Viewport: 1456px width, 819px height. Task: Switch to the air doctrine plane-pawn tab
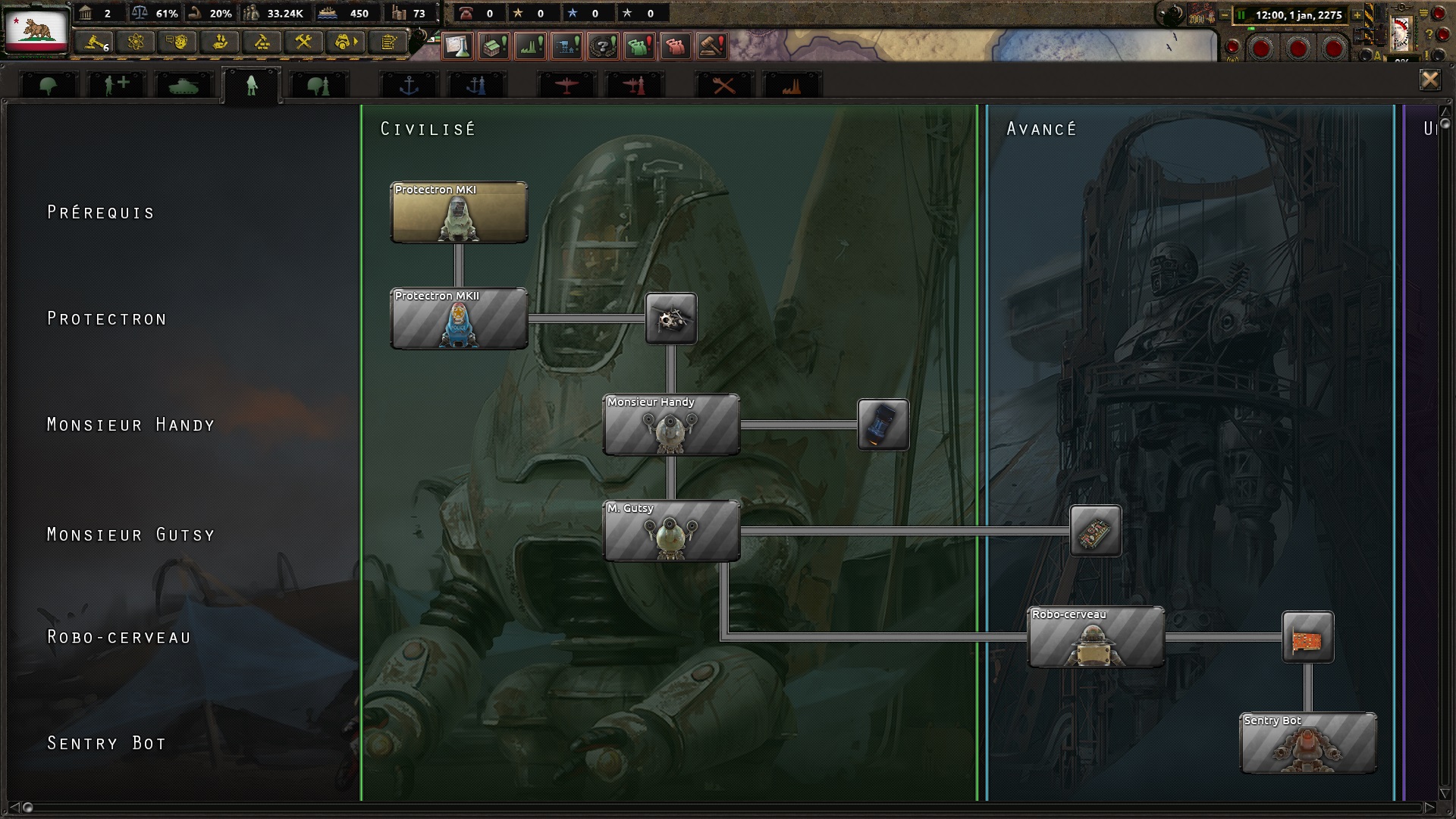click(634, 85)
